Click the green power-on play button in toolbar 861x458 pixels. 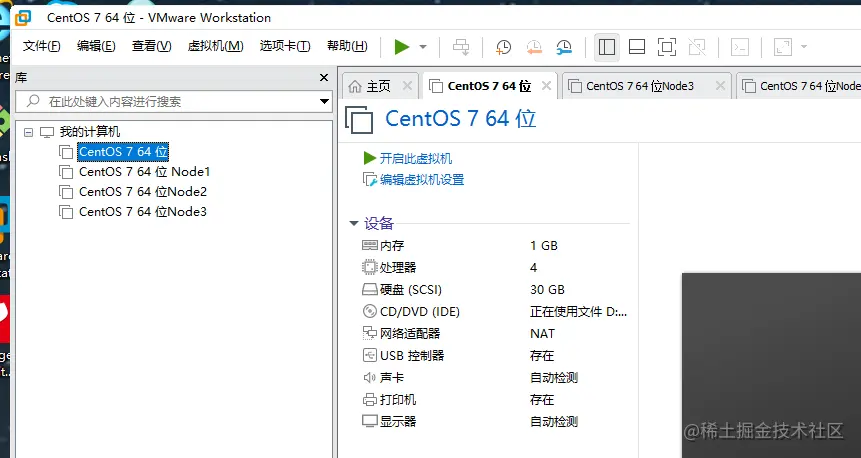(x=402, y=47)
